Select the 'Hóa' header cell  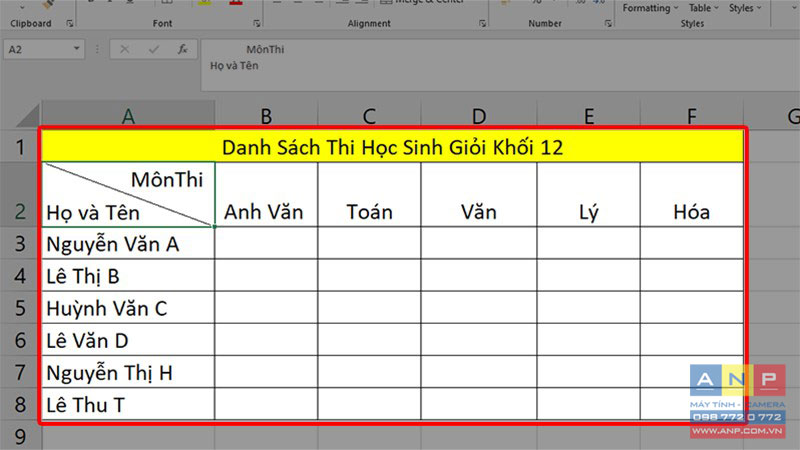point(692,195)
